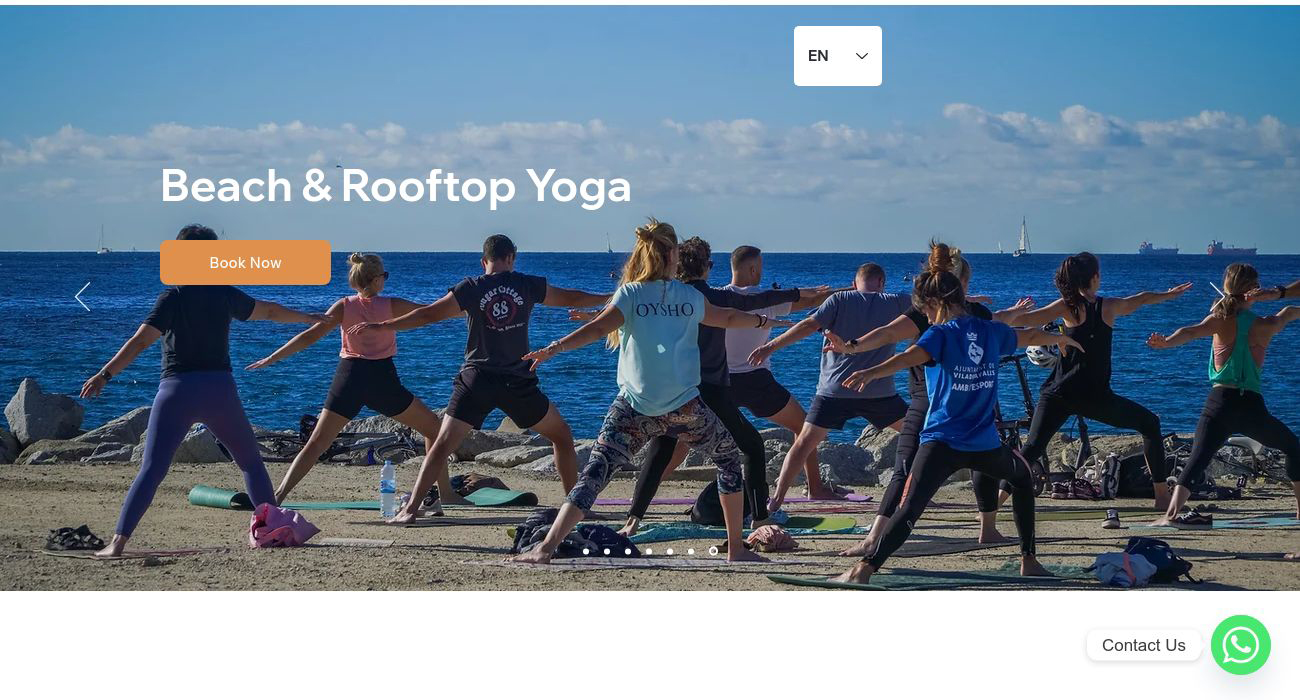The width and height of the screenshot is (1300, 700).
Task: Click the Beach & Rooftop Yoga heading
Action: tap(396, 186)
